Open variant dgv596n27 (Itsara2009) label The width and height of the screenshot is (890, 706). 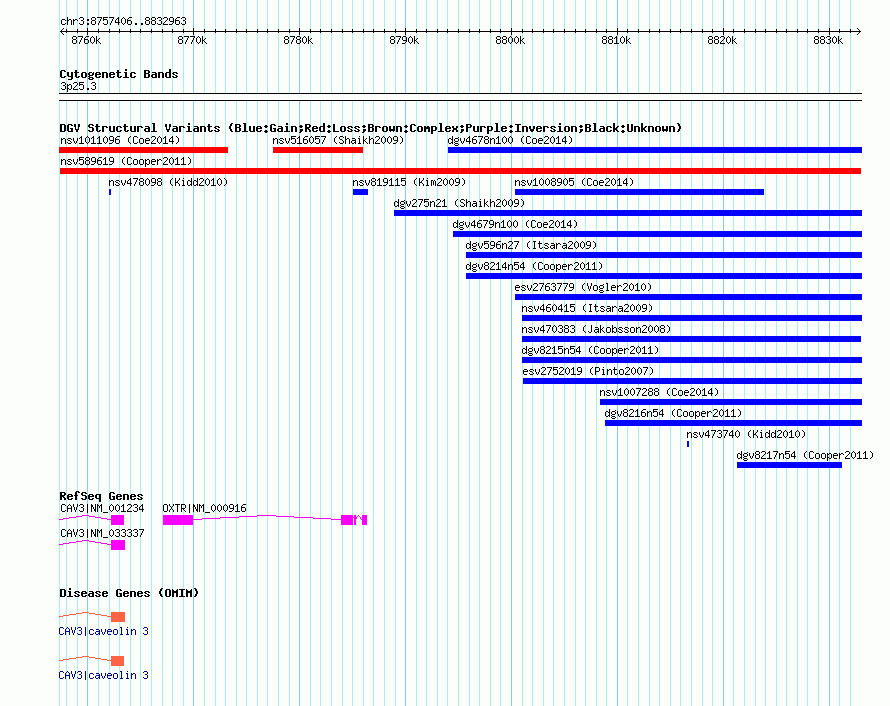click(x=531, y=245)
